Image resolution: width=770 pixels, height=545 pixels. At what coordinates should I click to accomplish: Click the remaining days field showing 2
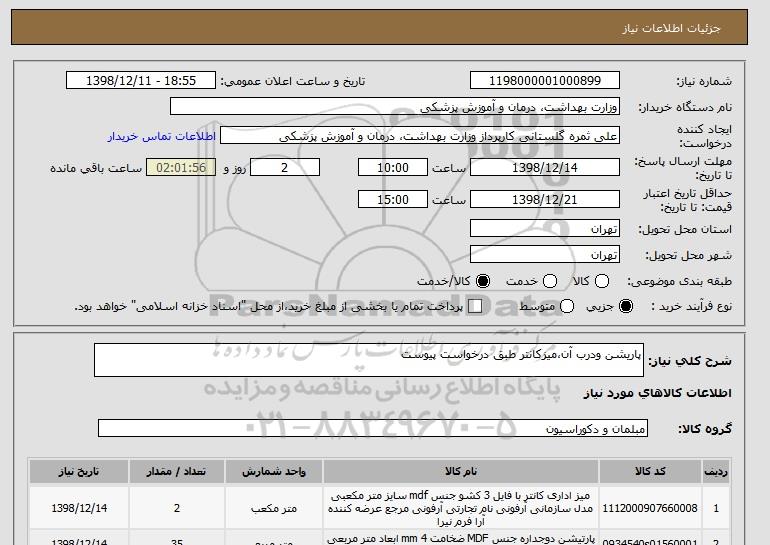(x=285, y=167)
